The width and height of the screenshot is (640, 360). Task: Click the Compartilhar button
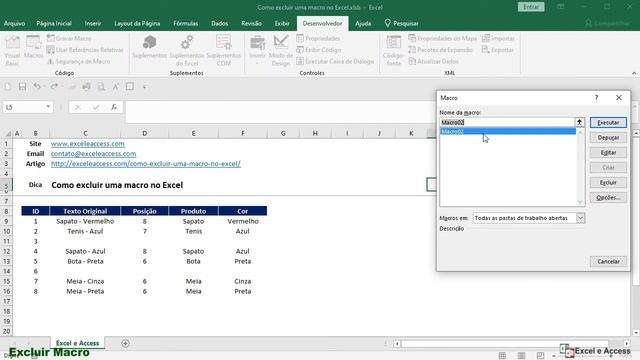[x=607, y=24]
